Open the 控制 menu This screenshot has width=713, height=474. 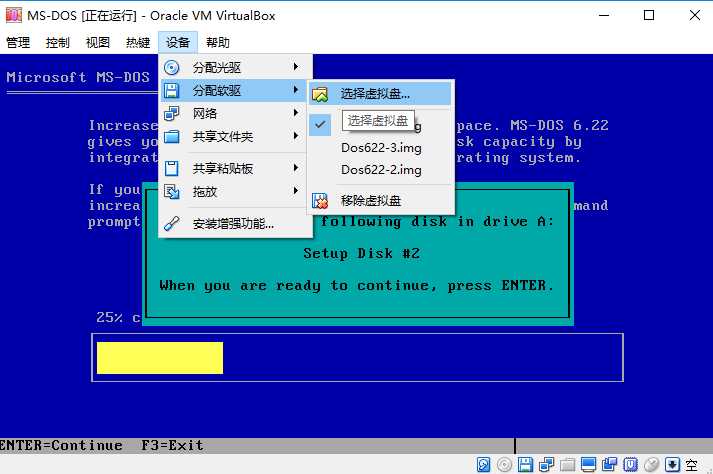click(x=58, y=43)
